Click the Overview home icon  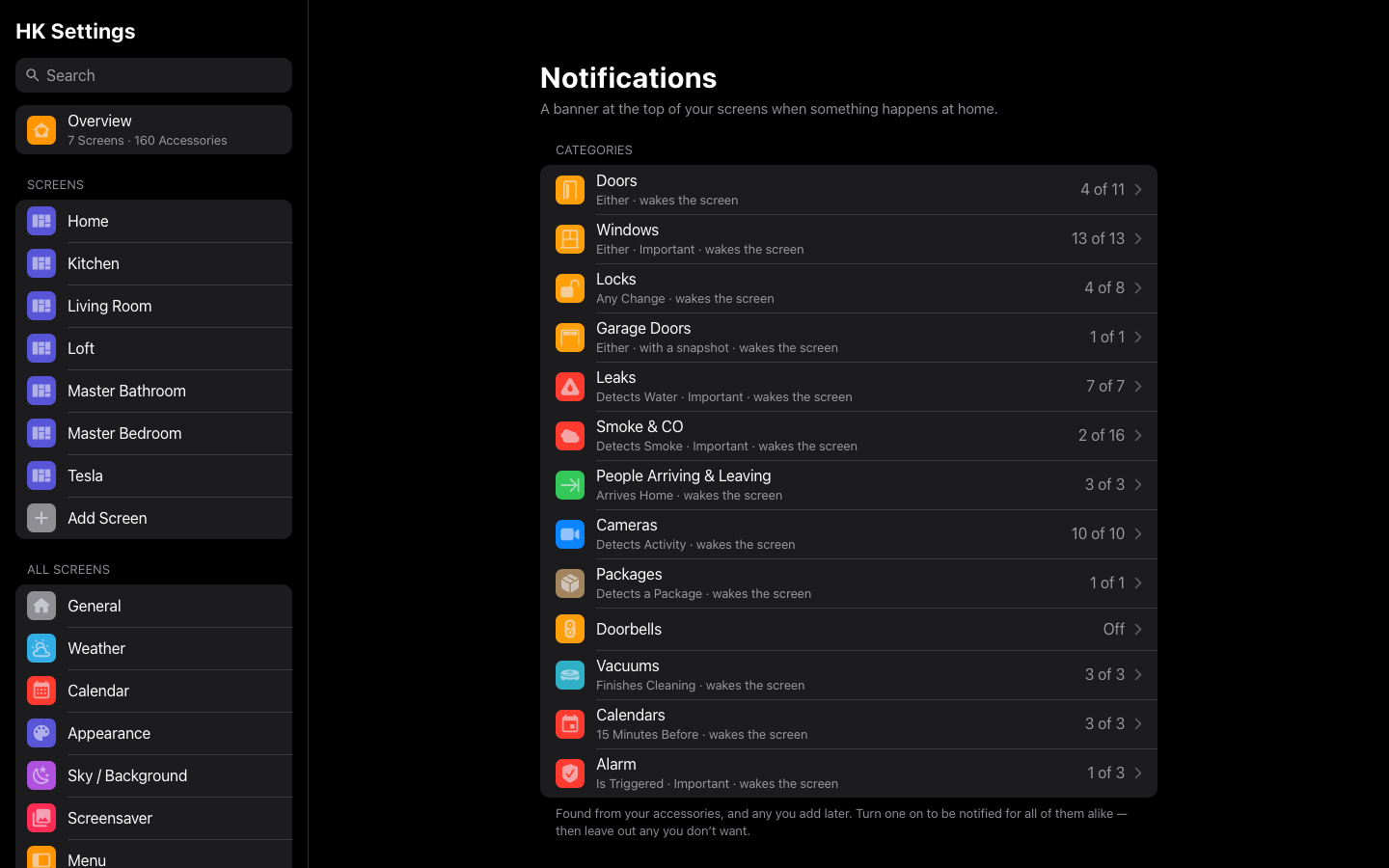41,129
